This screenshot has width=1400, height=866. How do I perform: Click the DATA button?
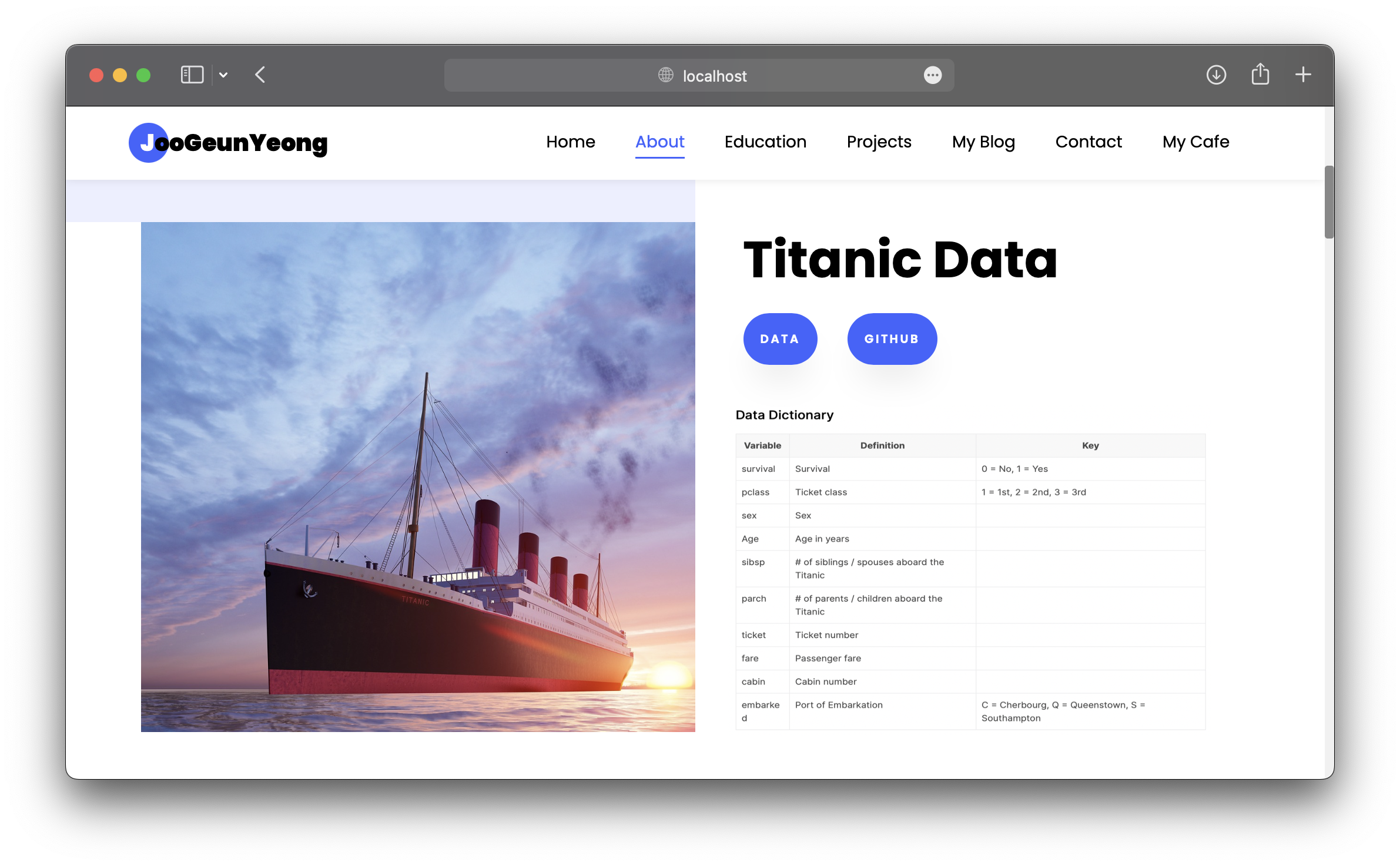780,339
